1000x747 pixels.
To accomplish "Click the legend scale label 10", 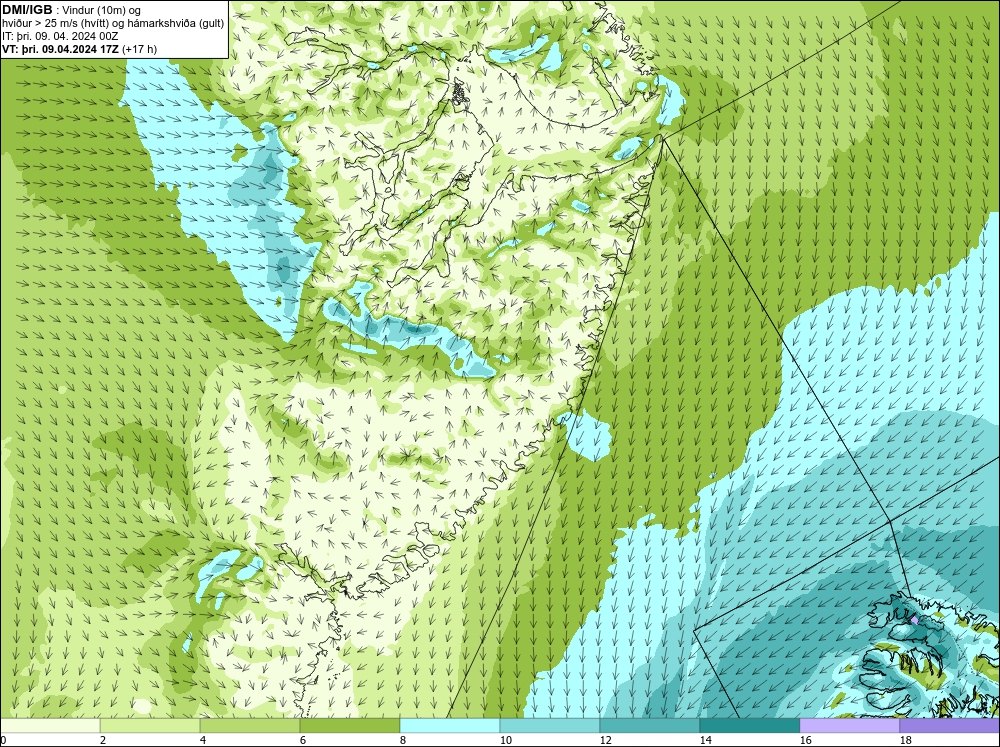I will (505, 740).
